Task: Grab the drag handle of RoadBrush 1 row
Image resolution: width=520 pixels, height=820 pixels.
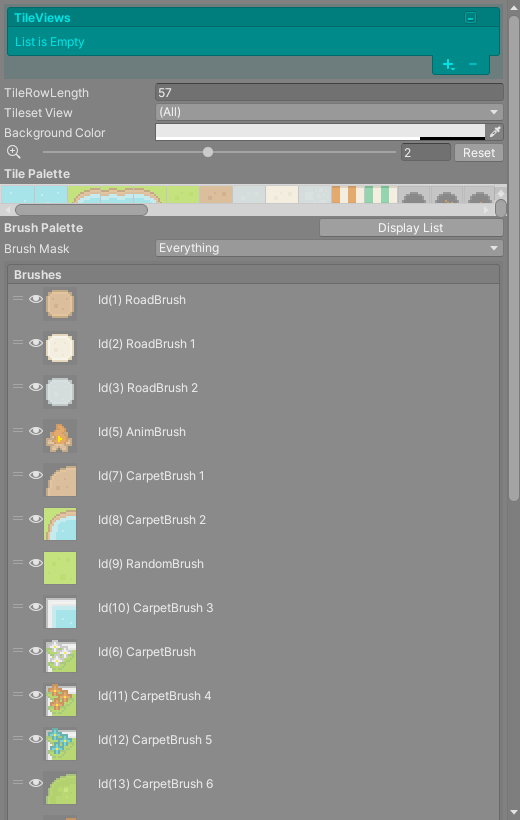Action: click(18, 343)
